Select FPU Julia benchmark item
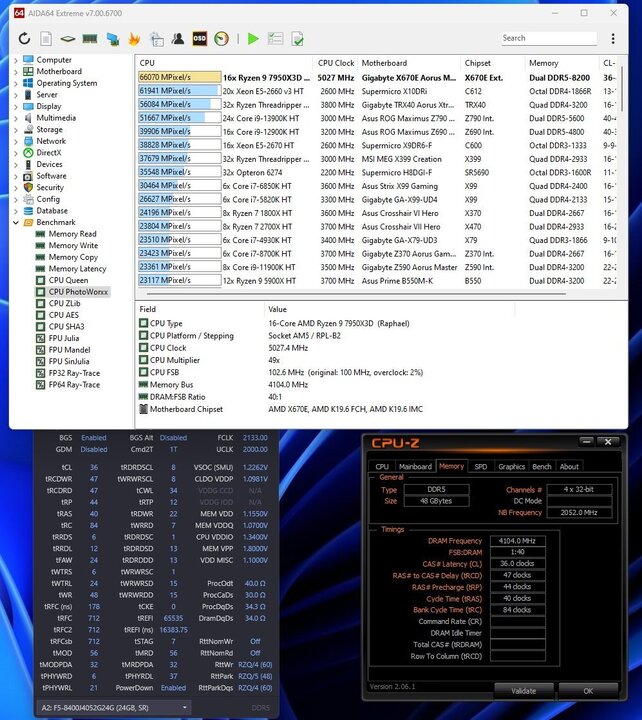This screenshot has height=720, width=642. pyautogui.click(x=67, y=337)
